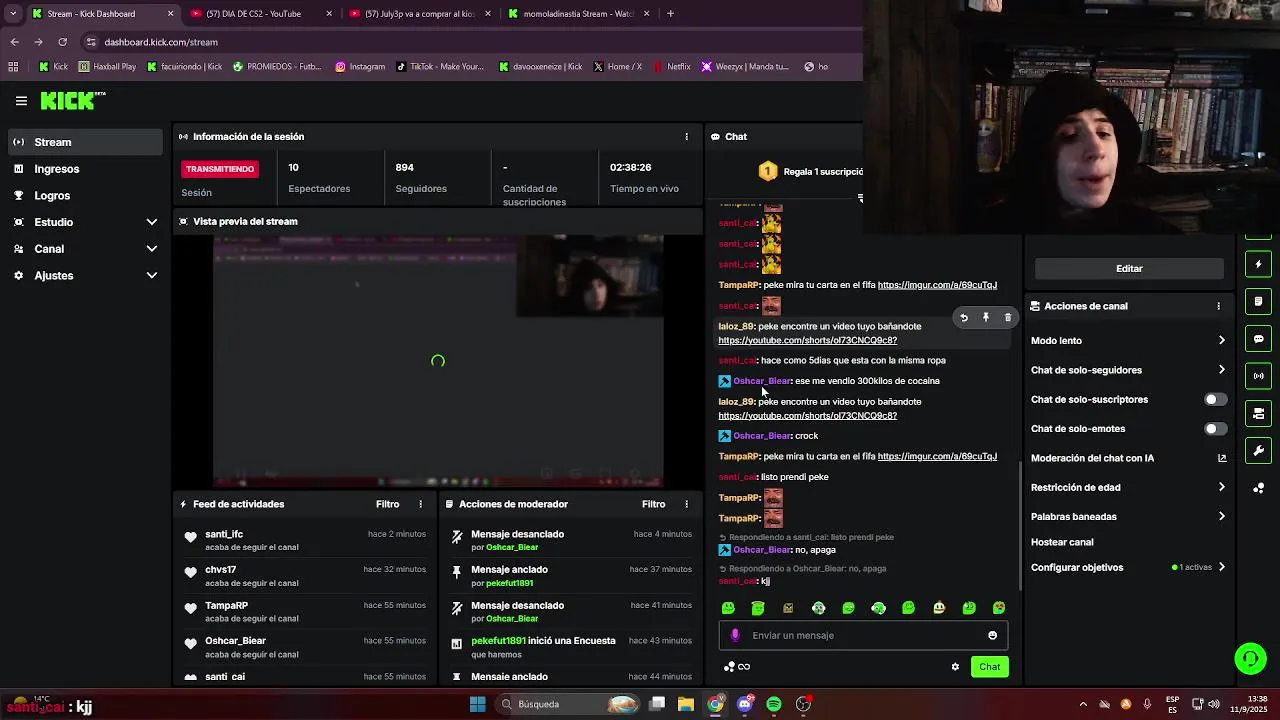Toggle Chat de solo-emotes switch
1280x720 pixels.
pyautogui.click(x=1214, y=429)
